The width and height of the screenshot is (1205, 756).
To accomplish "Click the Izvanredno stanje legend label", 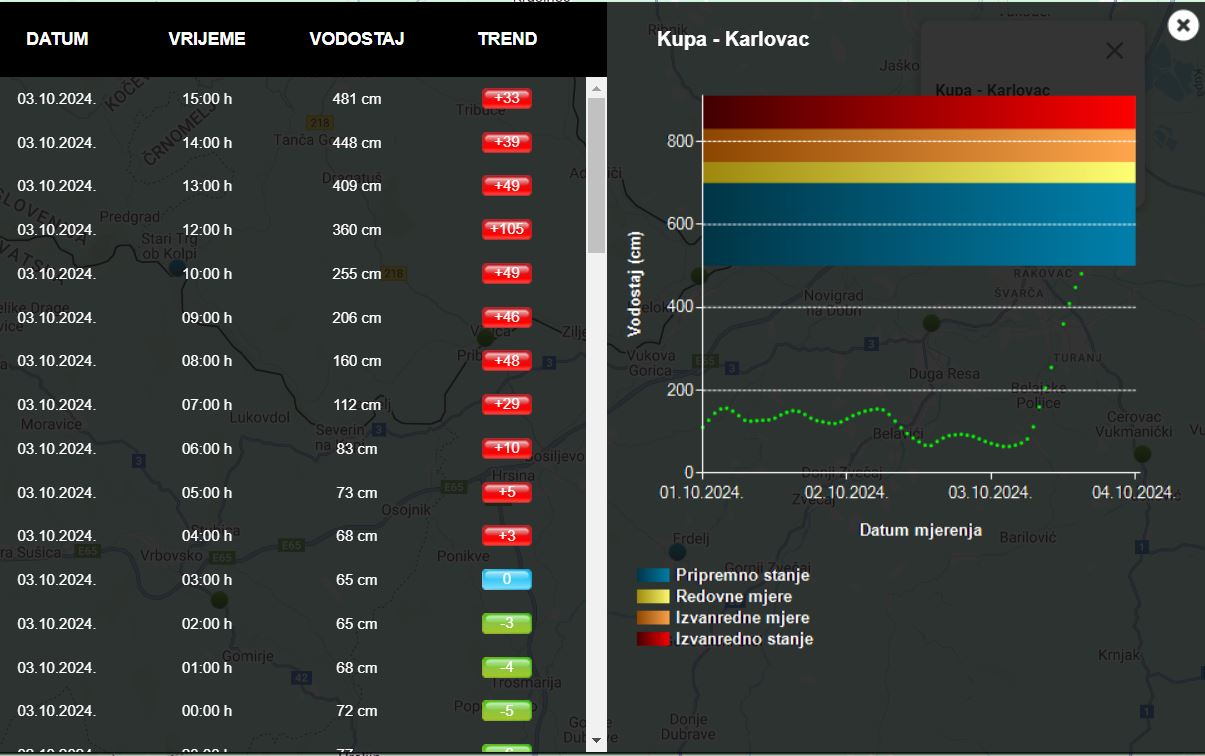I will click(745, 639).
